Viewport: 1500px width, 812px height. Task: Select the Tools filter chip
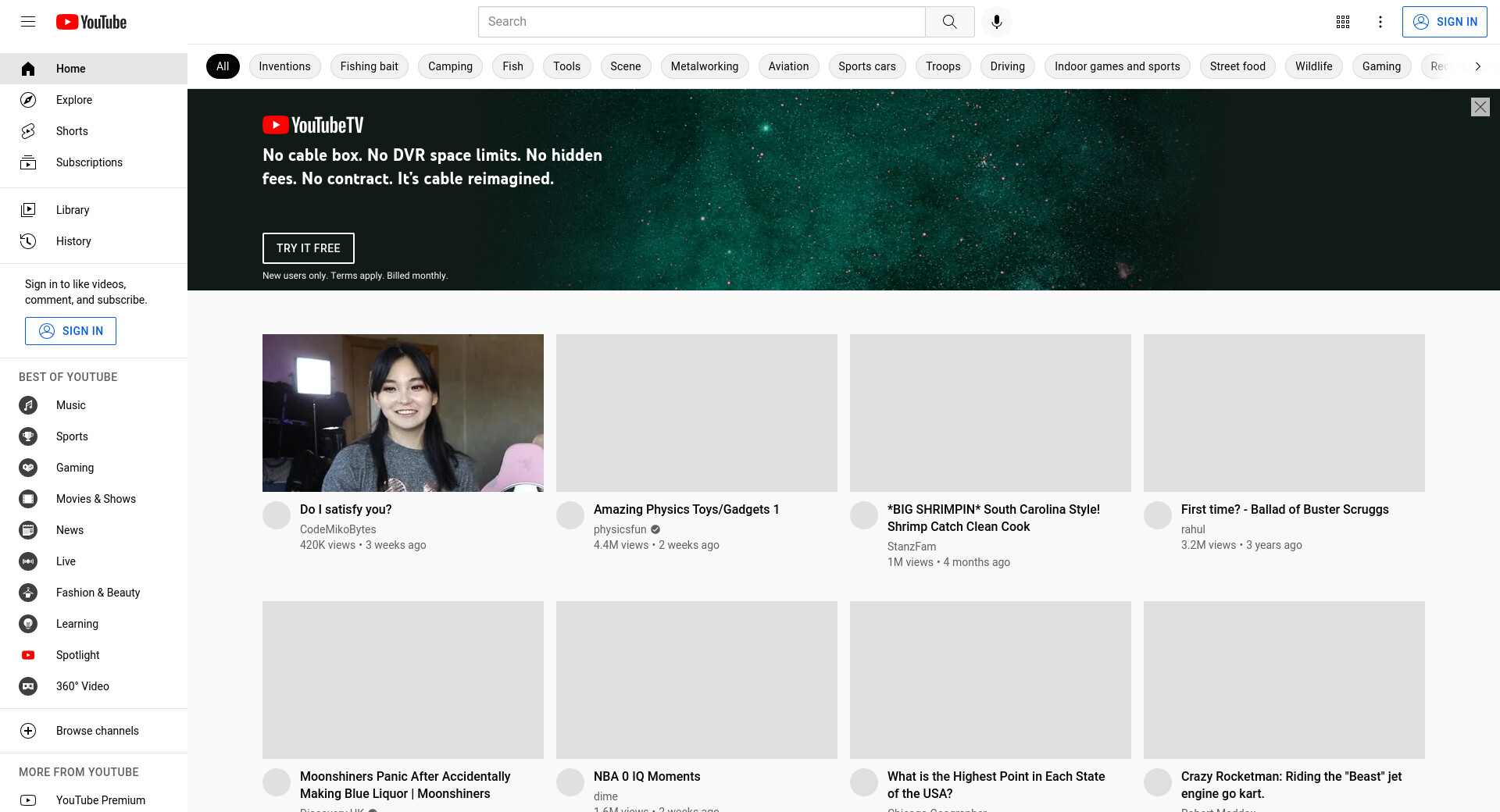pos(566,66)
